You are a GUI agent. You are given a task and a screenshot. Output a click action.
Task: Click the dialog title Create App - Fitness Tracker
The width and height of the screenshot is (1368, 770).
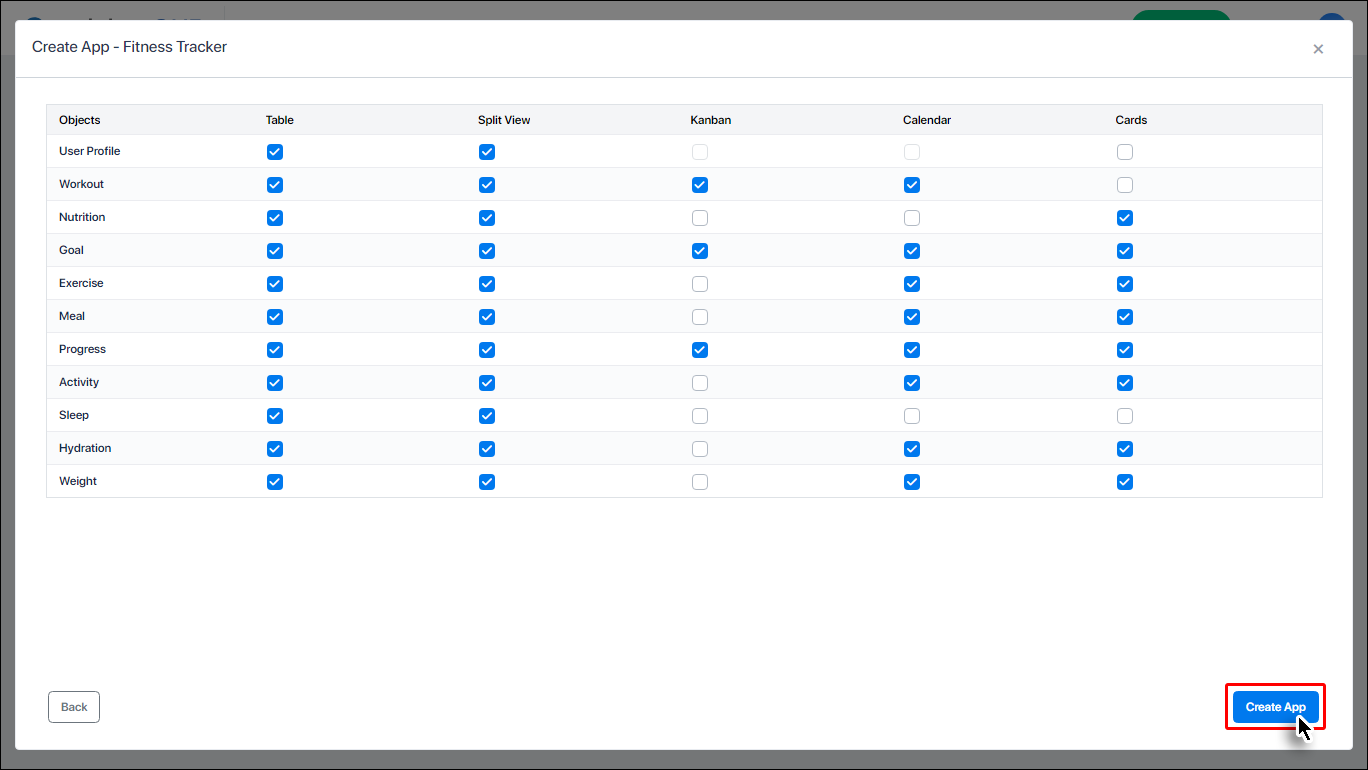[x=129, y=47]
